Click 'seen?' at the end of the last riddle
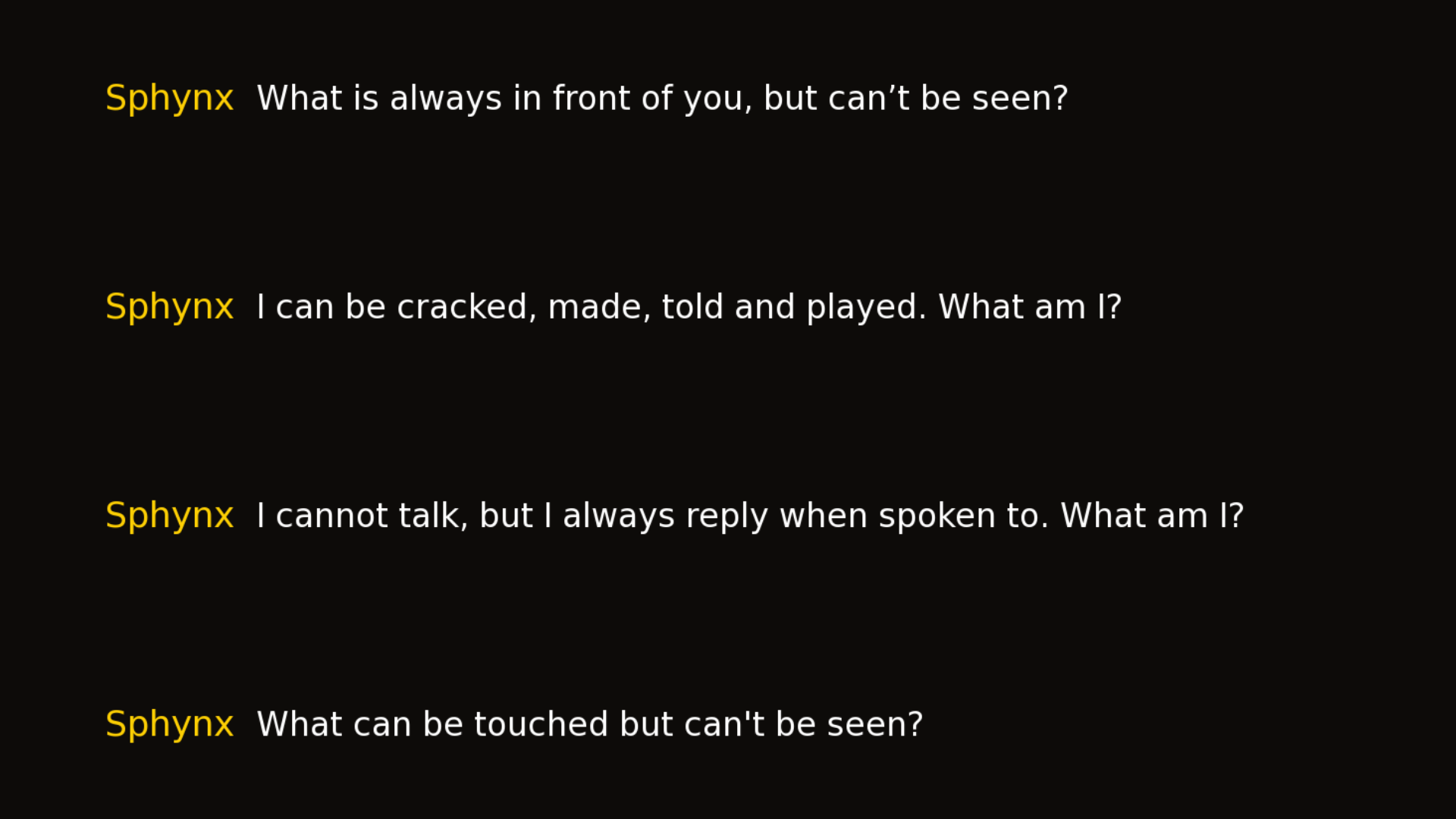This screenshot has height=819, width=1456. pyautogui.click(x=874, y=724)
